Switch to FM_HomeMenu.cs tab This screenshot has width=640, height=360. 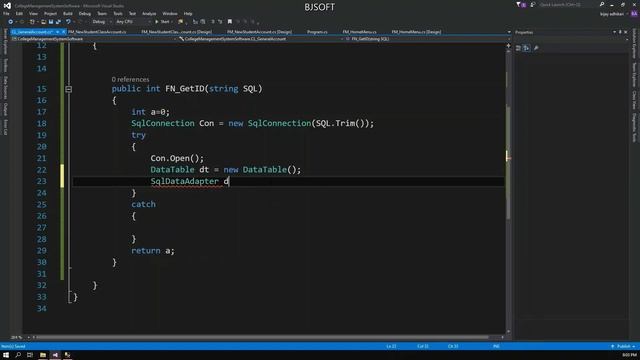[x=360, y=32]
